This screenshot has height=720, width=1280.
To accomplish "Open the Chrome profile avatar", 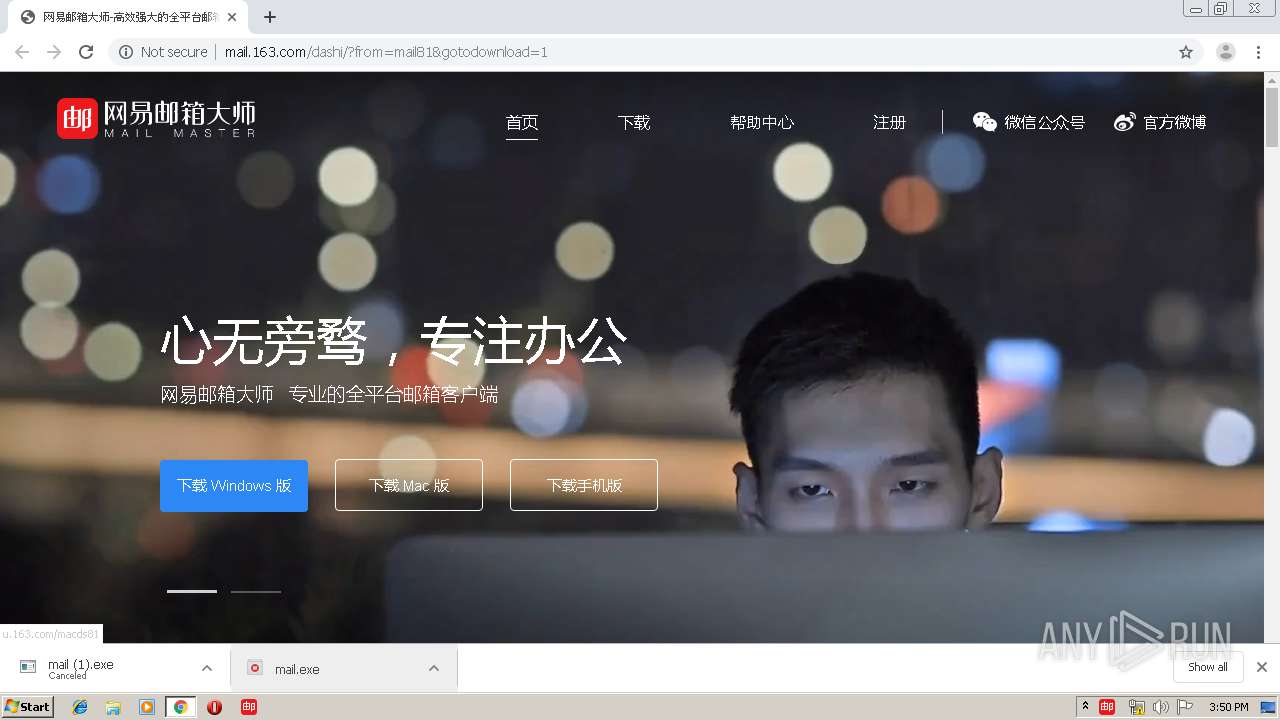I will coord(1226,52).
